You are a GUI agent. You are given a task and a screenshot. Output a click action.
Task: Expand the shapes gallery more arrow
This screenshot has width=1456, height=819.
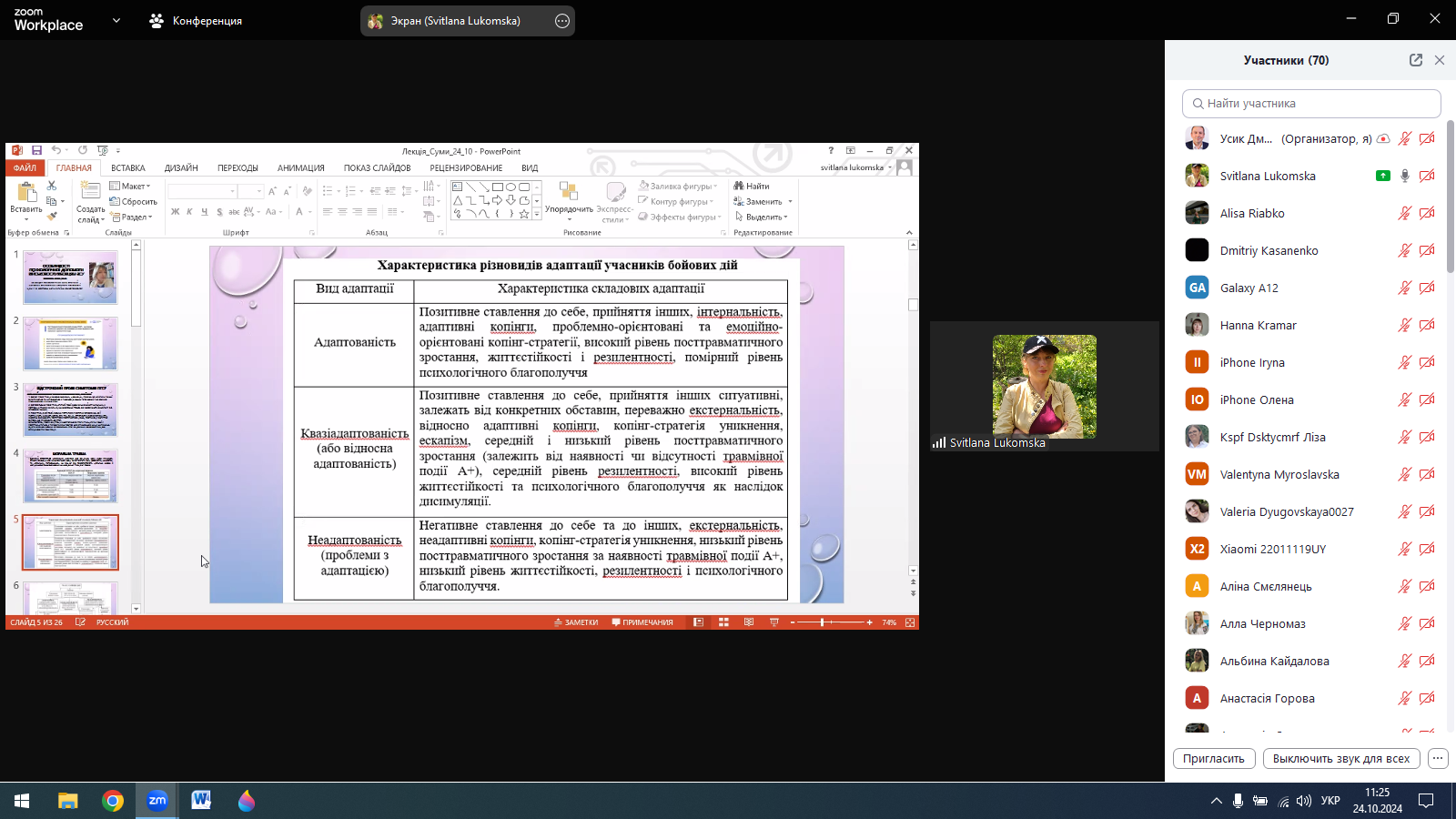tap(537, 215)
